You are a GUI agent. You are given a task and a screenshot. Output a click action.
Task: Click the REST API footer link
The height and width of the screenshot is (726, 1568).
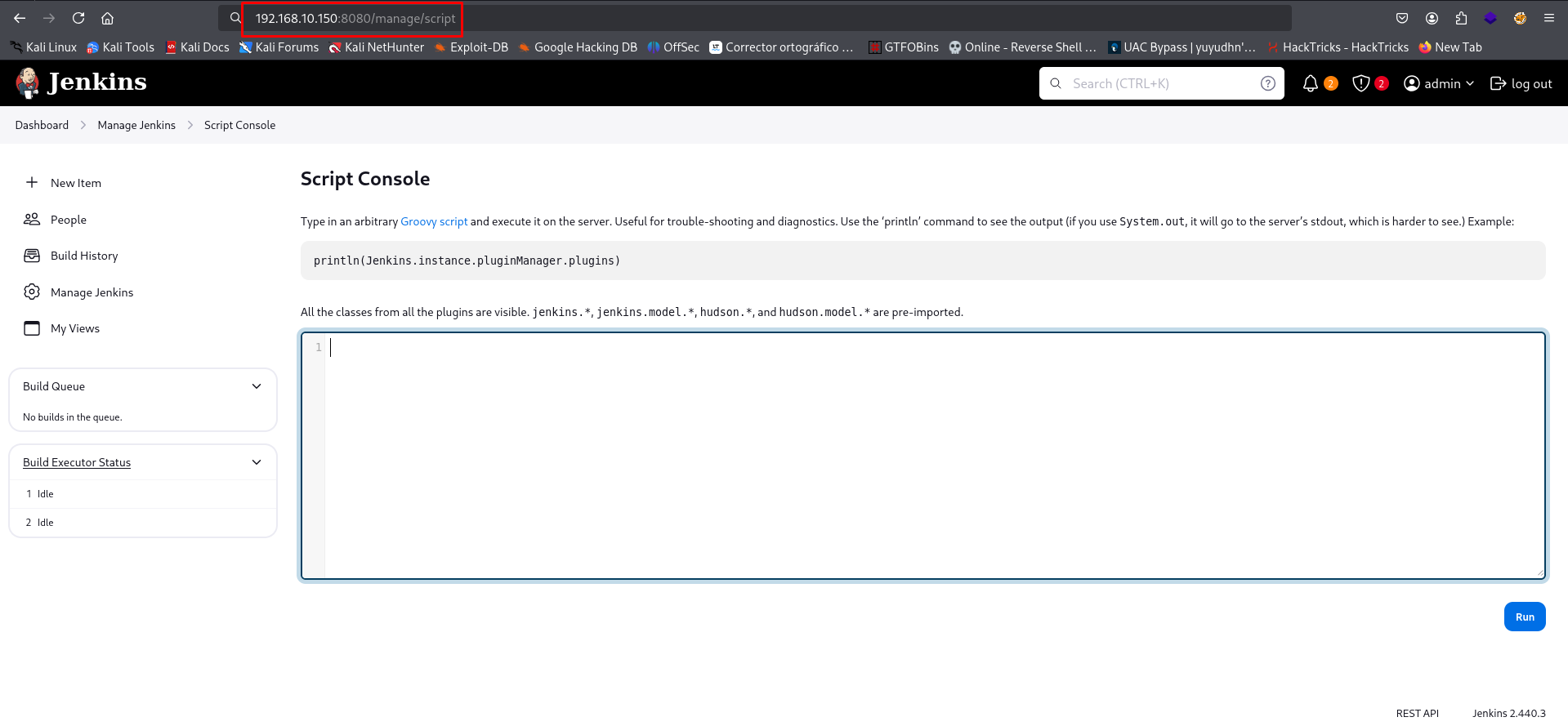1417,713
